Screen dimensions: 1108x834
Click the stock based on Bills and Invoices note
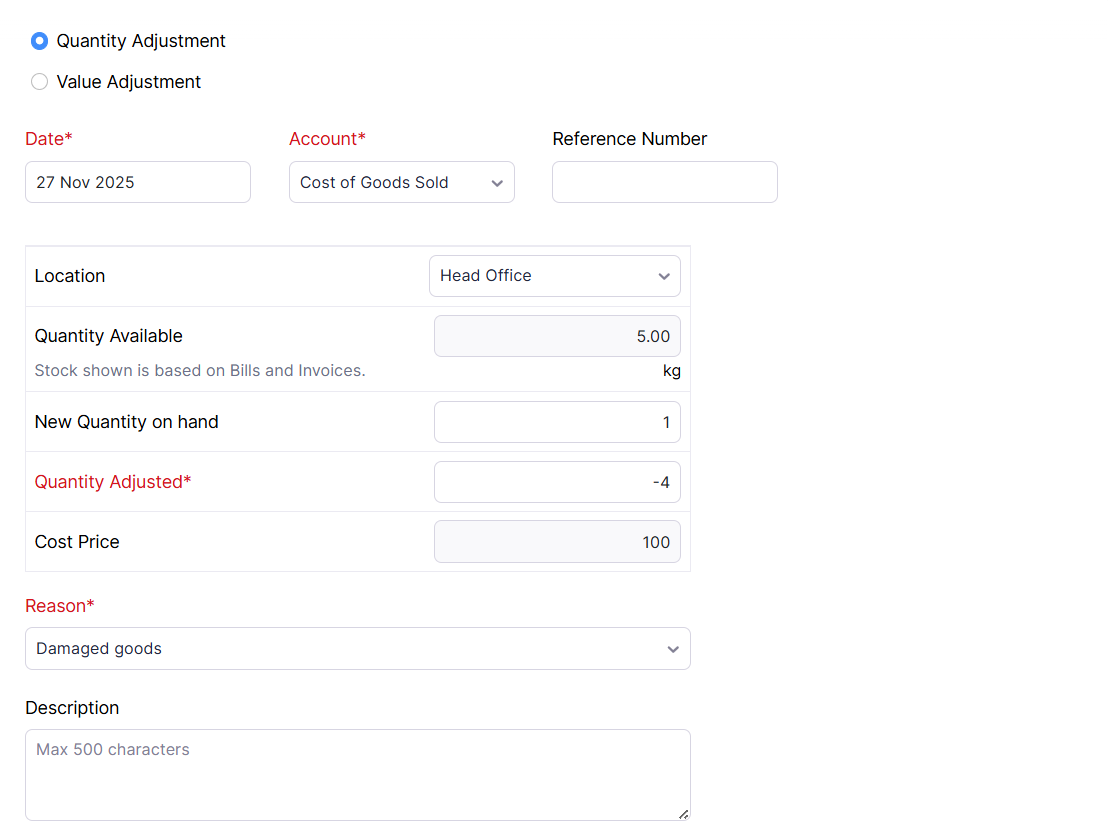coord(200,371)
